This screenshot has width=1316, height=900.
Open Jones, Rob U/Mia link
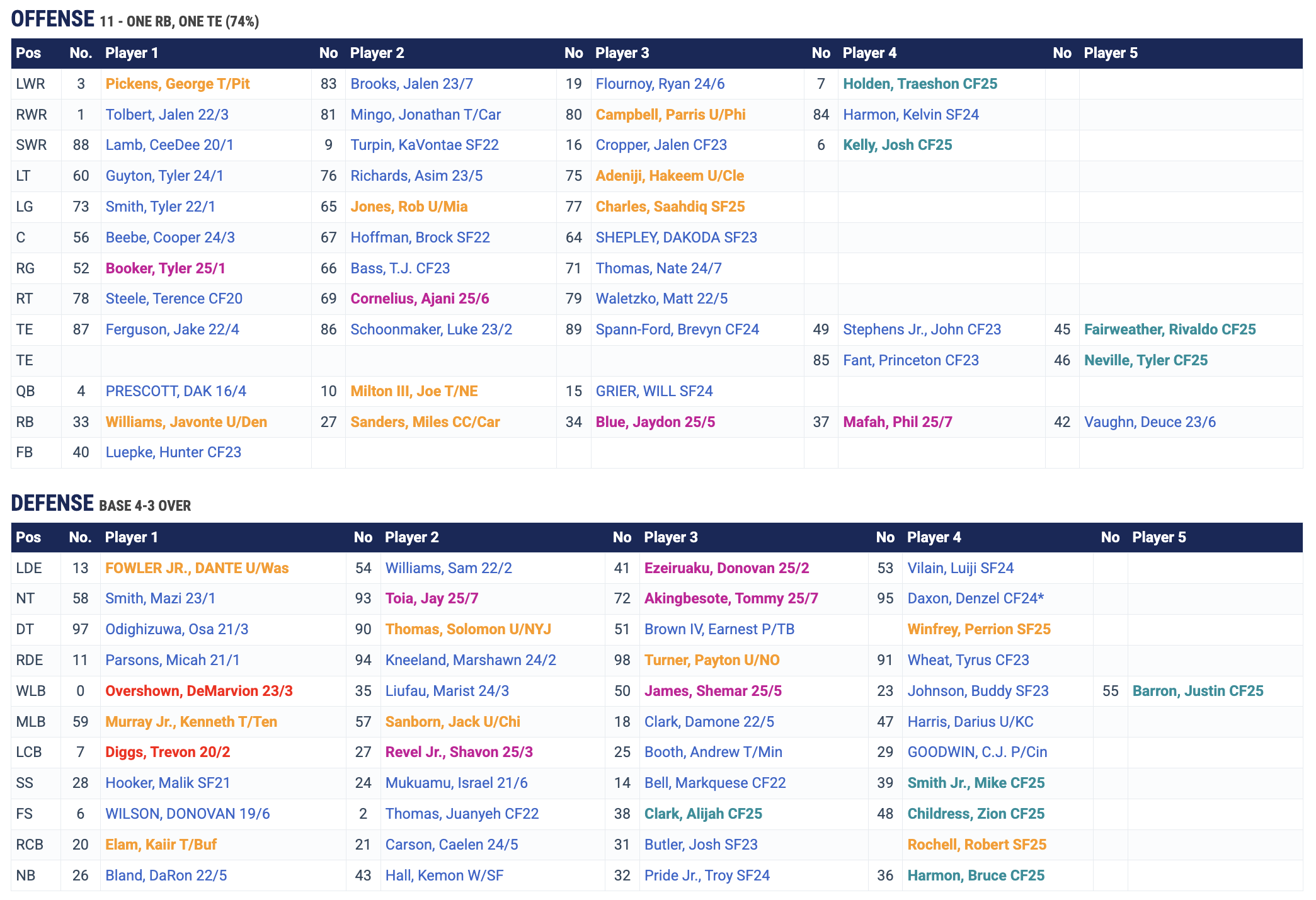(409, 207)
